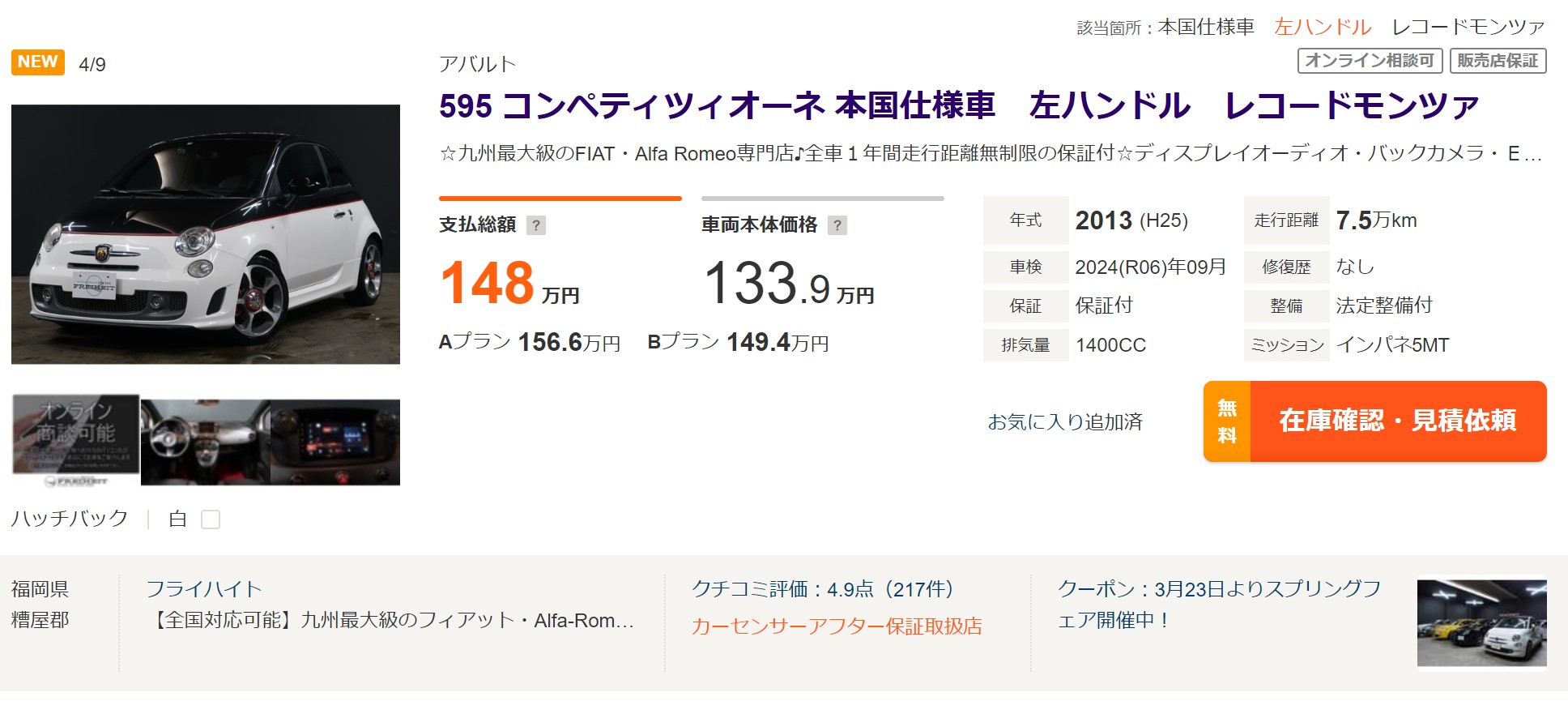Open the オンライン商談可能 thumbnail
Screen dimensions: 1568x701
[75, 442]
